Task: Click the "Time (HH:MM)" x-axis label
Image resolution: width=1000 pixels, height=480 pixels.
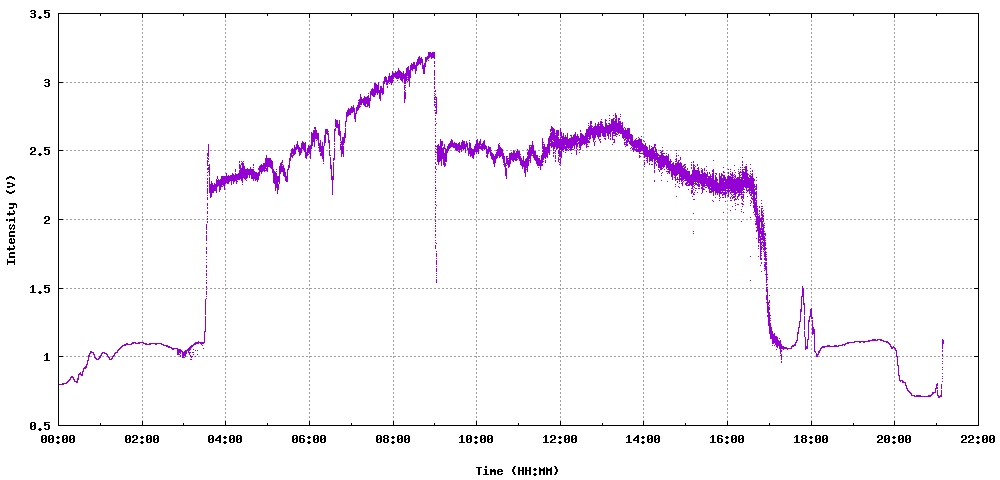Action: point(517,470)
